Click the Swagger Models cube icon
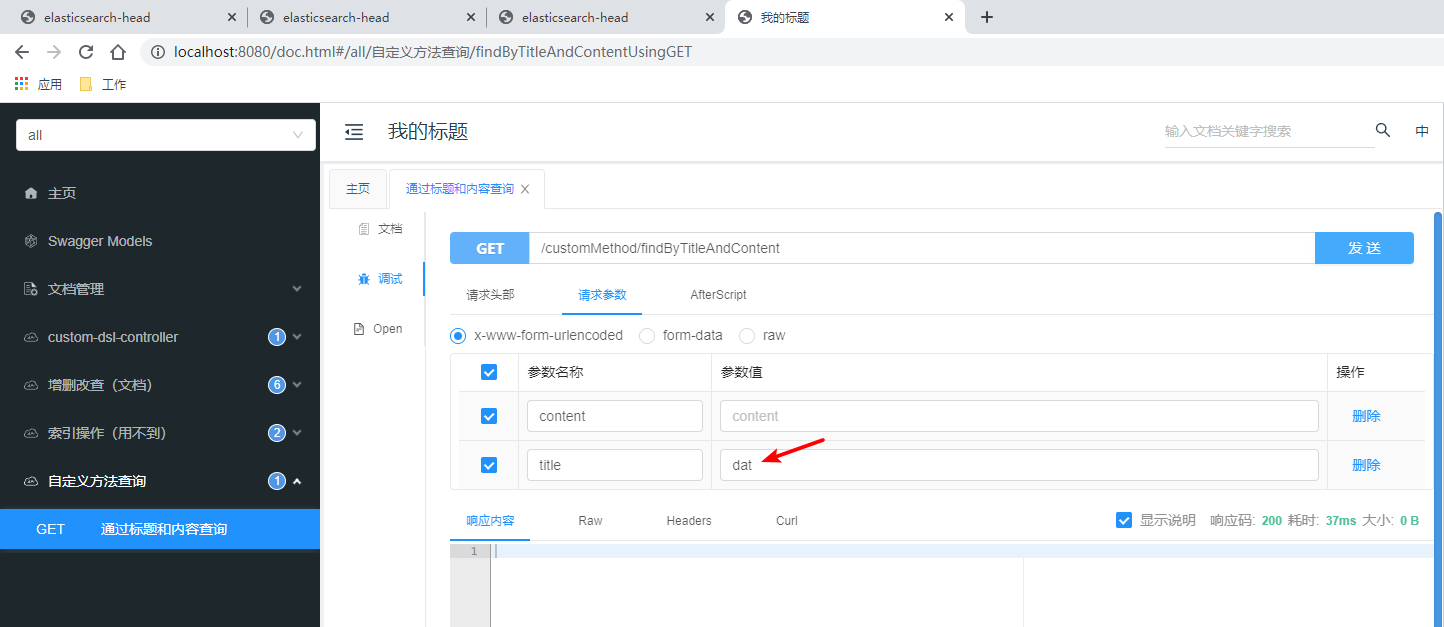Viewport: 1444px width, 627px height. tap(30, 241)
